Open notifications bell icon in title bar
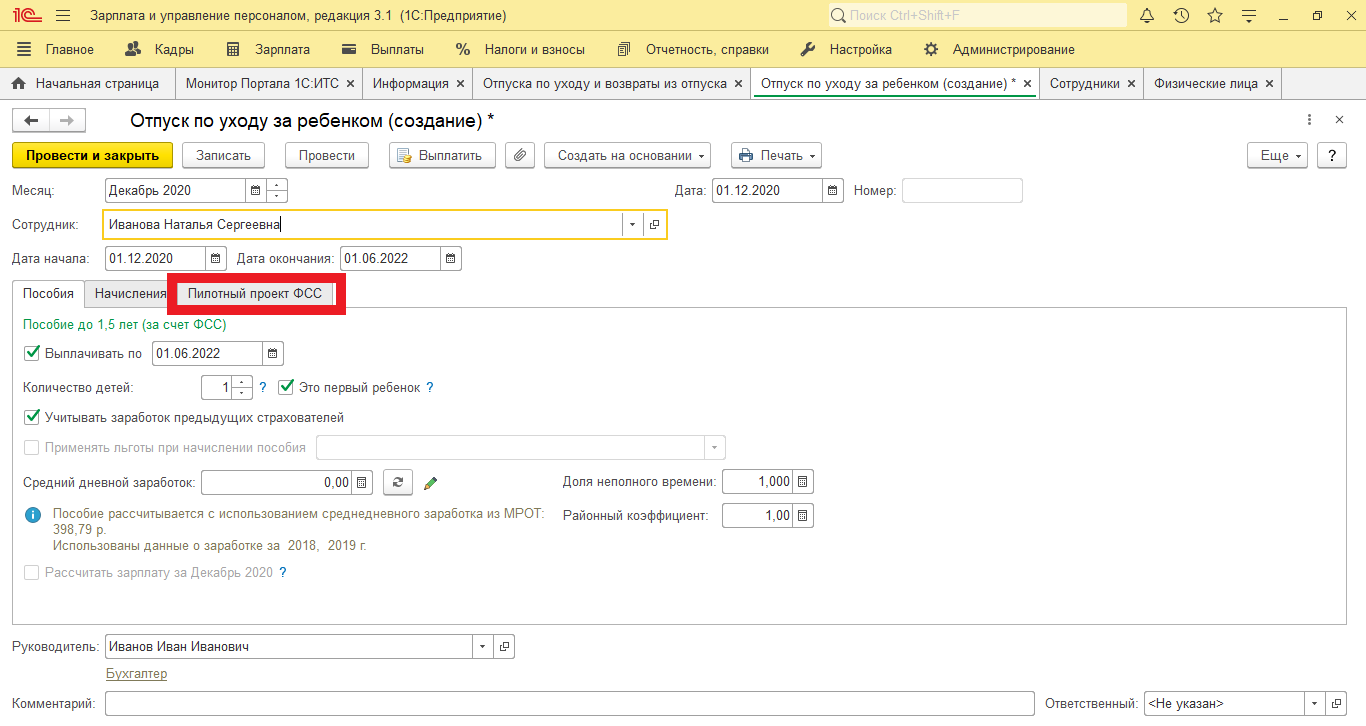The width and height of the screenshot is (1366, 726). [1147, 16]
